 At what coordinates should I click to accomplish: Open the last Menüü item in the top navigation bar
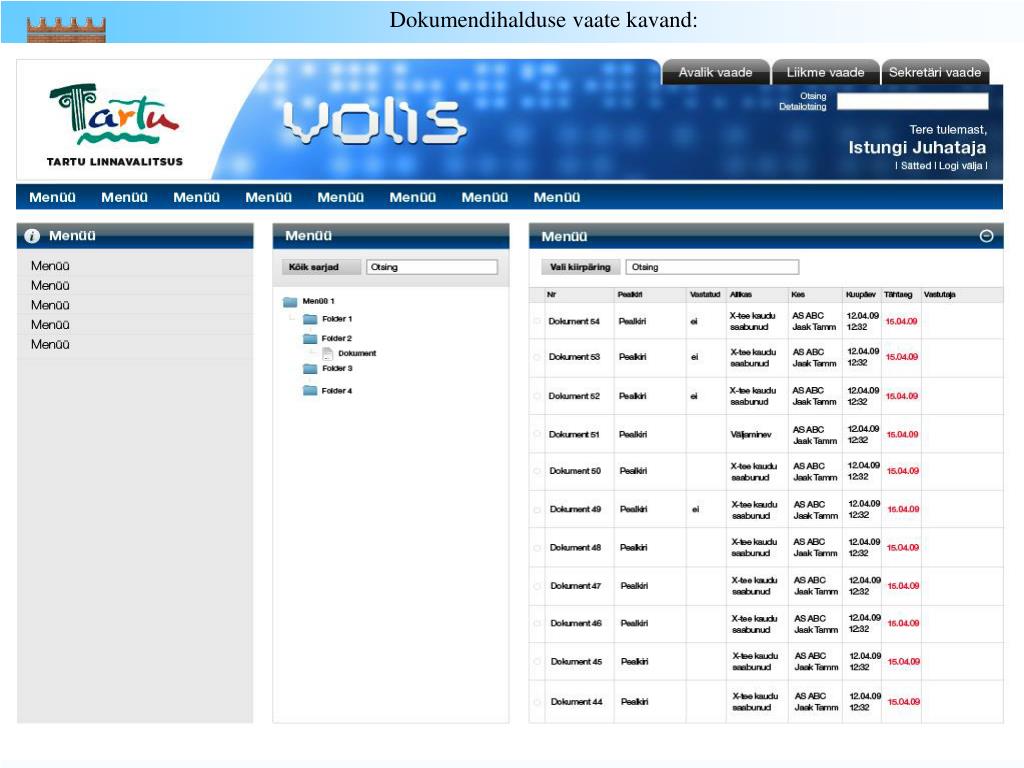click(556, 197)
